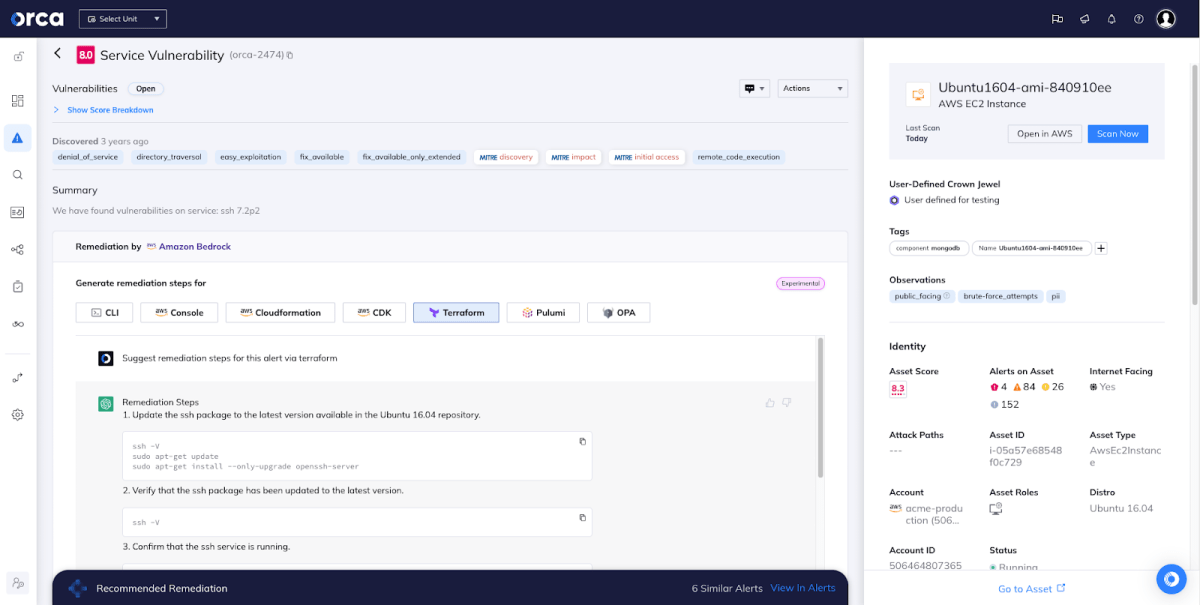Click the MITRE discovery tag
Screen dimensions: 1200x605
click(x=506, y=157)
